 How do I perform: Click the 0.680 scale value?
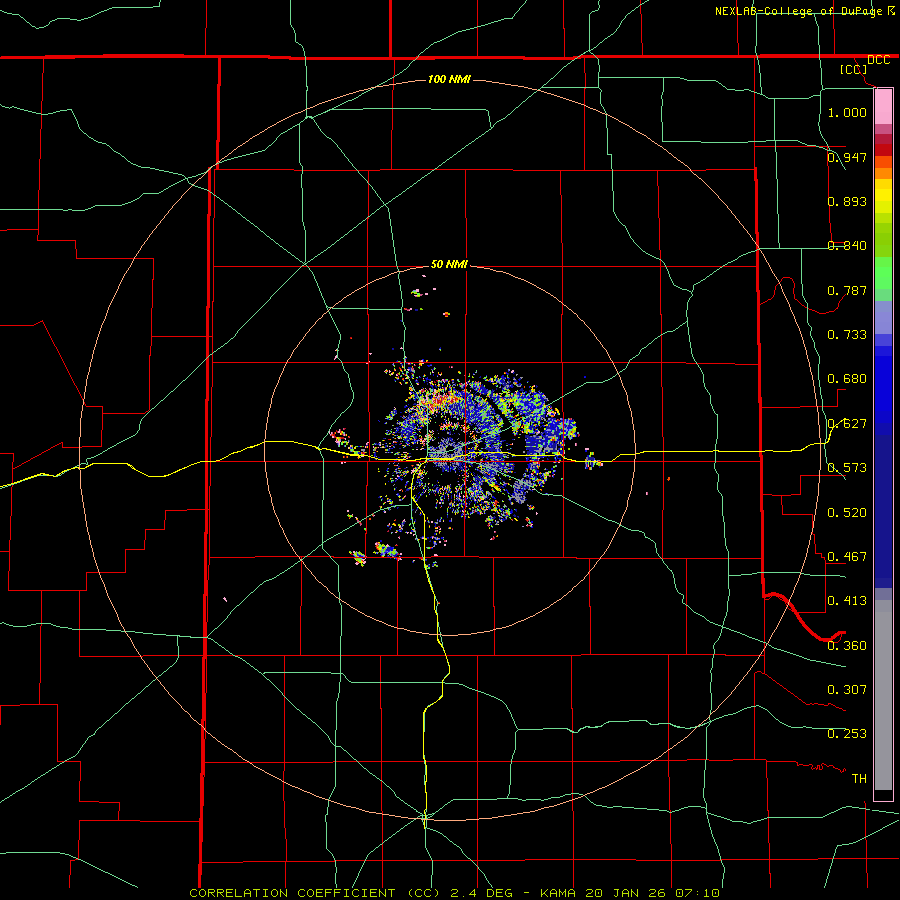847,378
